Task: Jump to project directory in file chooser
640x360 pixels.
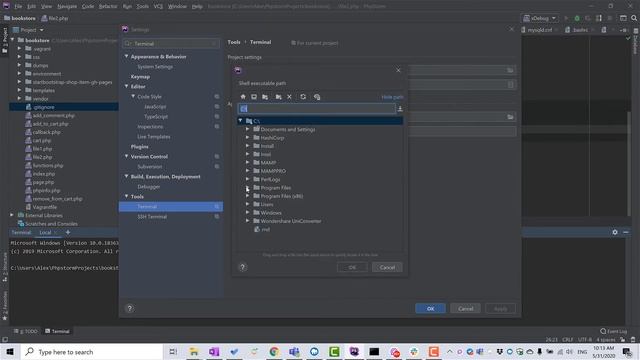Action: [265, 97]
